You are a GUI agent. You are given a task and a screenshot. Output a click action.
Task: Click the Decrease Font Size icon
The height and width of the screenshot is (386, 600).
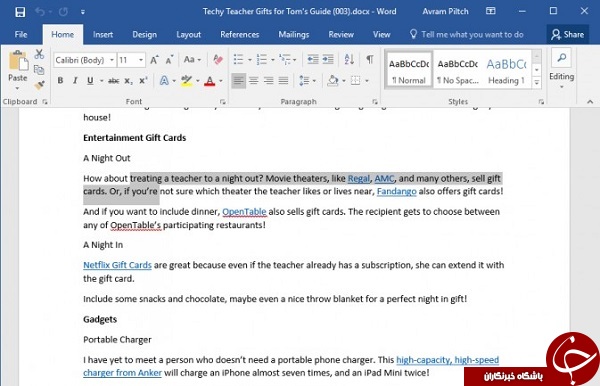(169, 60)
